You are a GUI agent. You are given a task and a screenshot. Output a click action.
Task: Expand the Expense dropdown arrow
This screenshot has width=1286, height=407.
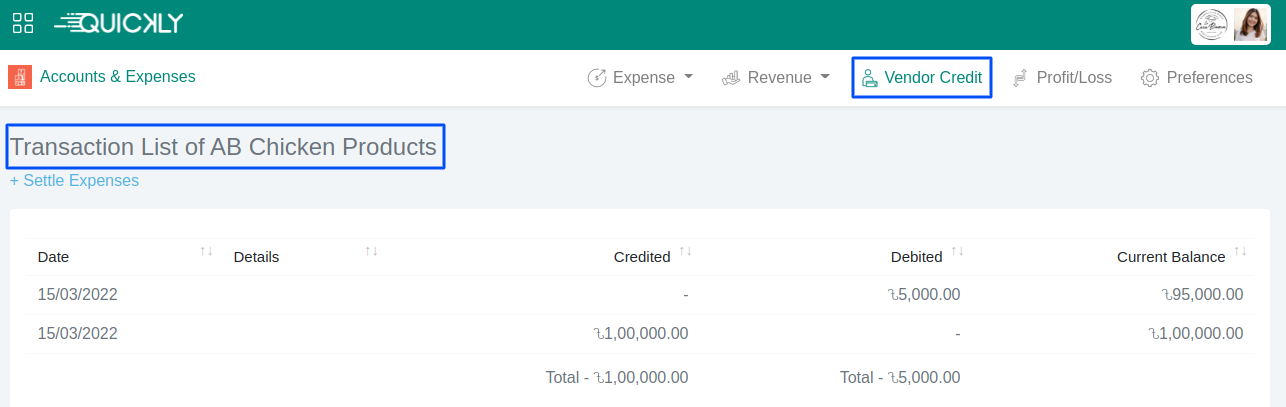click(688, 77)
